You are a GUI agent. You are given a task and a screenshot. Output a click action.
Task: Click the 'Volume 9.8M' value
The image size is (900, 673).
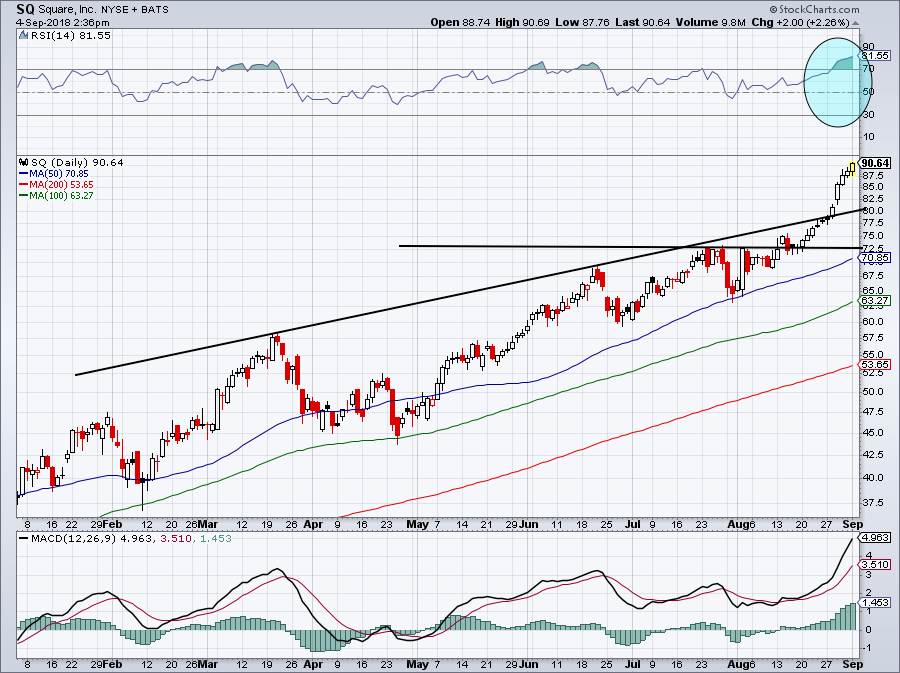point(711,22)
